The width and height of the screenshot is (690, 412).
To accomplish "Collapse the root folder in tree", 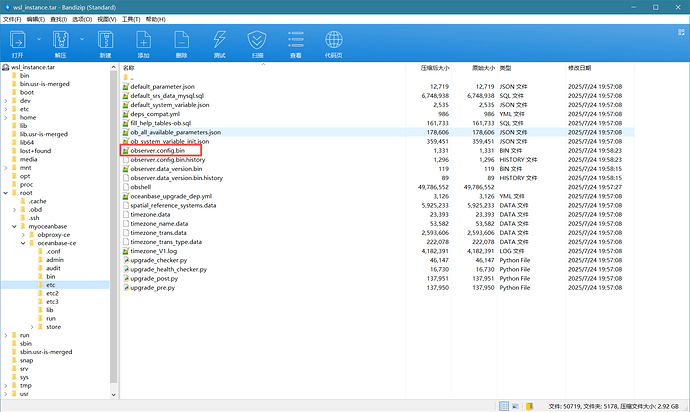I will [x=6, y=193].
